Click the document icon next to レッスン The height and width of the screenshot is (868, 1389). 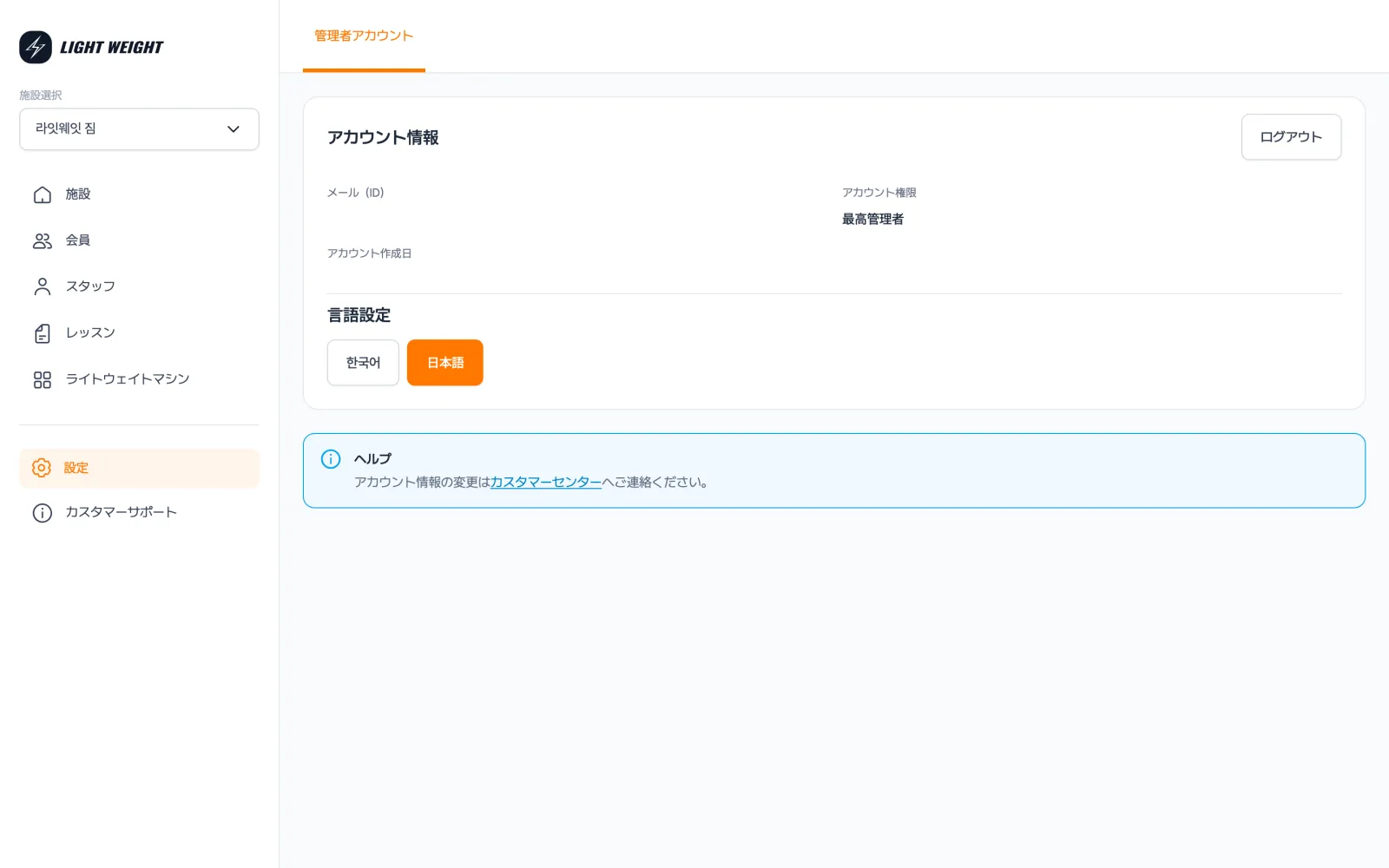42,333
